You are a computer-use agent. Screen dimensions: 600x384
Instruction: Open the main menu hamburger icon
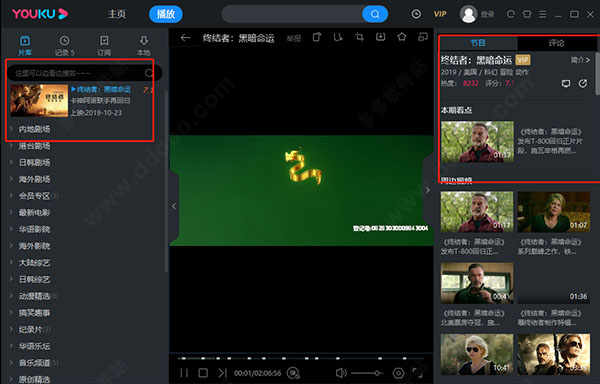tap(542, 14)
